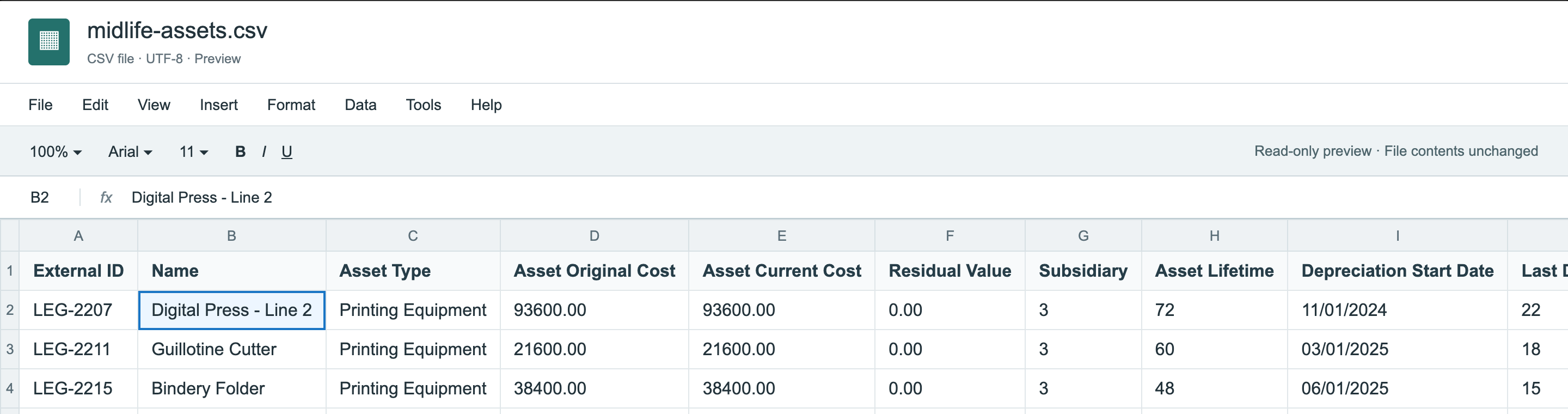
Task: Select column C header
Action: [413, 236]
